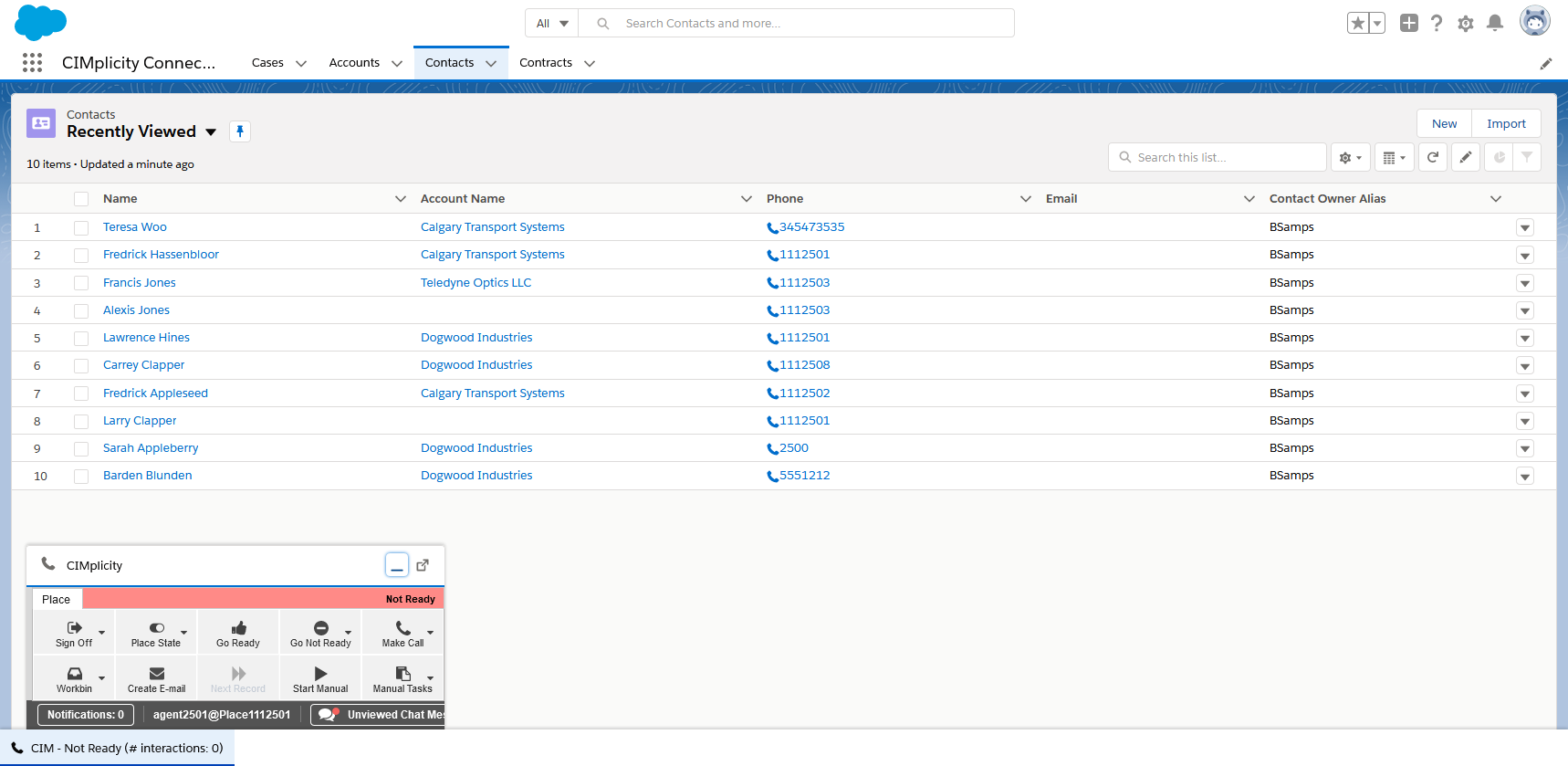Expand the Recently Viewed list view selector
Image resolution: width=1568 pixels, height=766 pixels.
(x=211, y=131)
